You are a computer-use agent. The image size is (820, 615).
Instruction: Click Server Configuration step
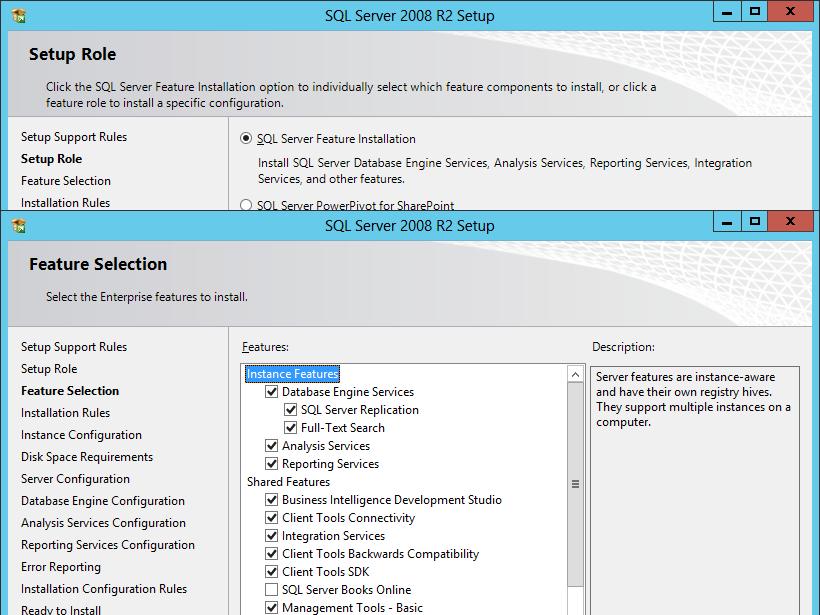click(75, 479)
